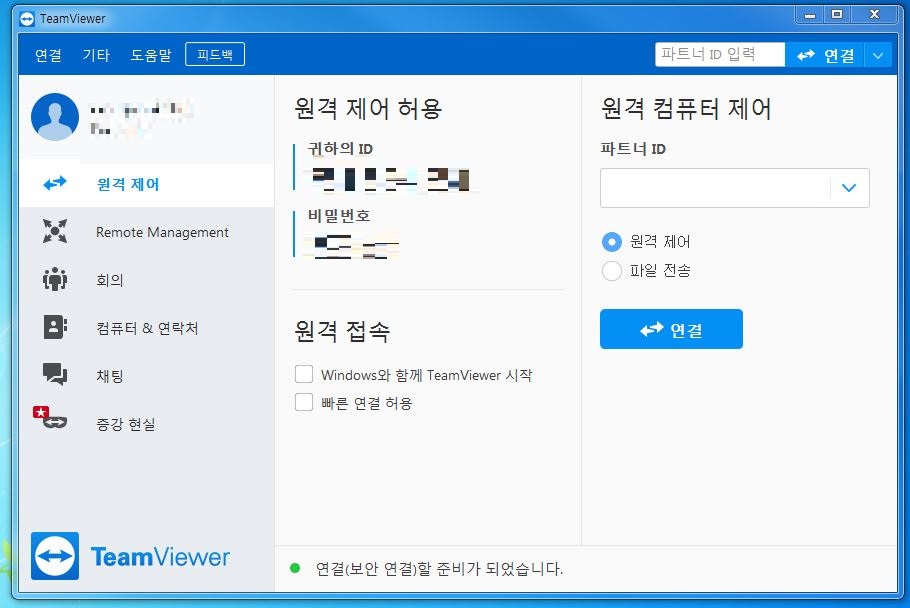Click the 원격 컴퓨터 제어 heading

[x=686, y=108]
